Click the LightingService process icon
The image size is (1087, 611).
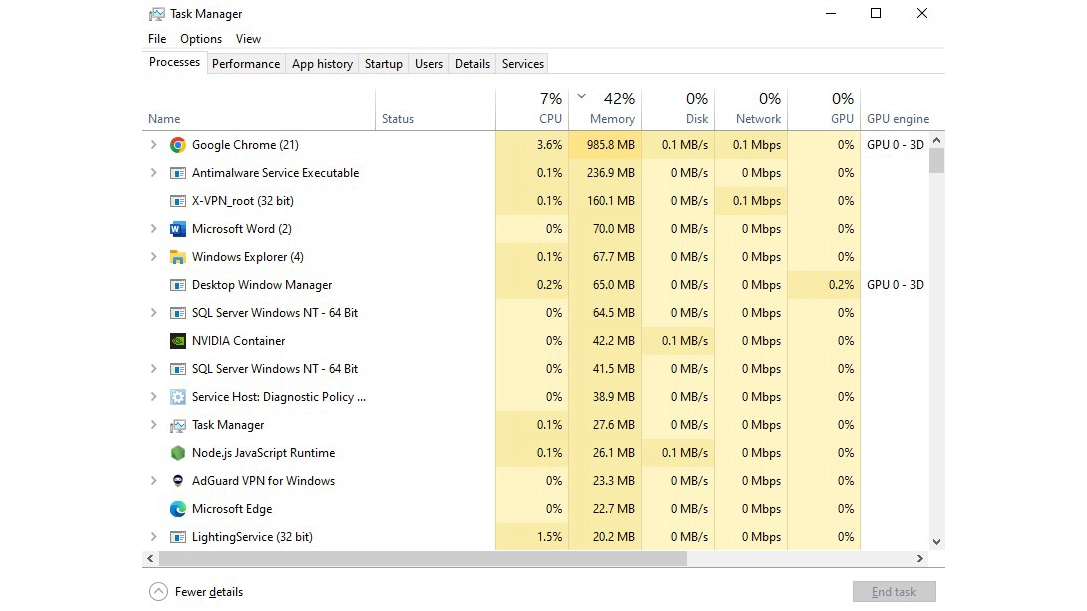(x=177, y=537)
